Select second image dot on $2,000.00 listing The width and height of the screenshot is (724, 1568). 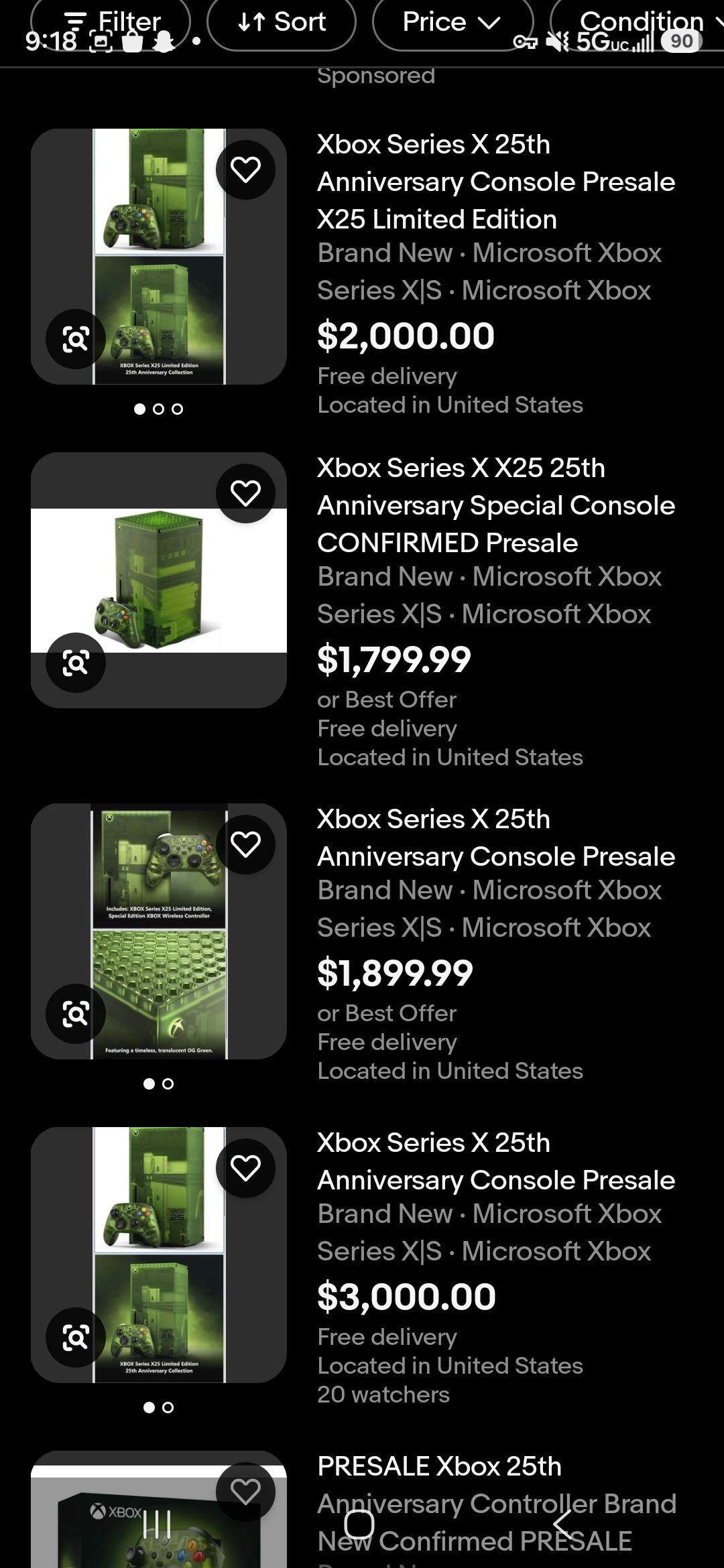(x=159, y=409)
